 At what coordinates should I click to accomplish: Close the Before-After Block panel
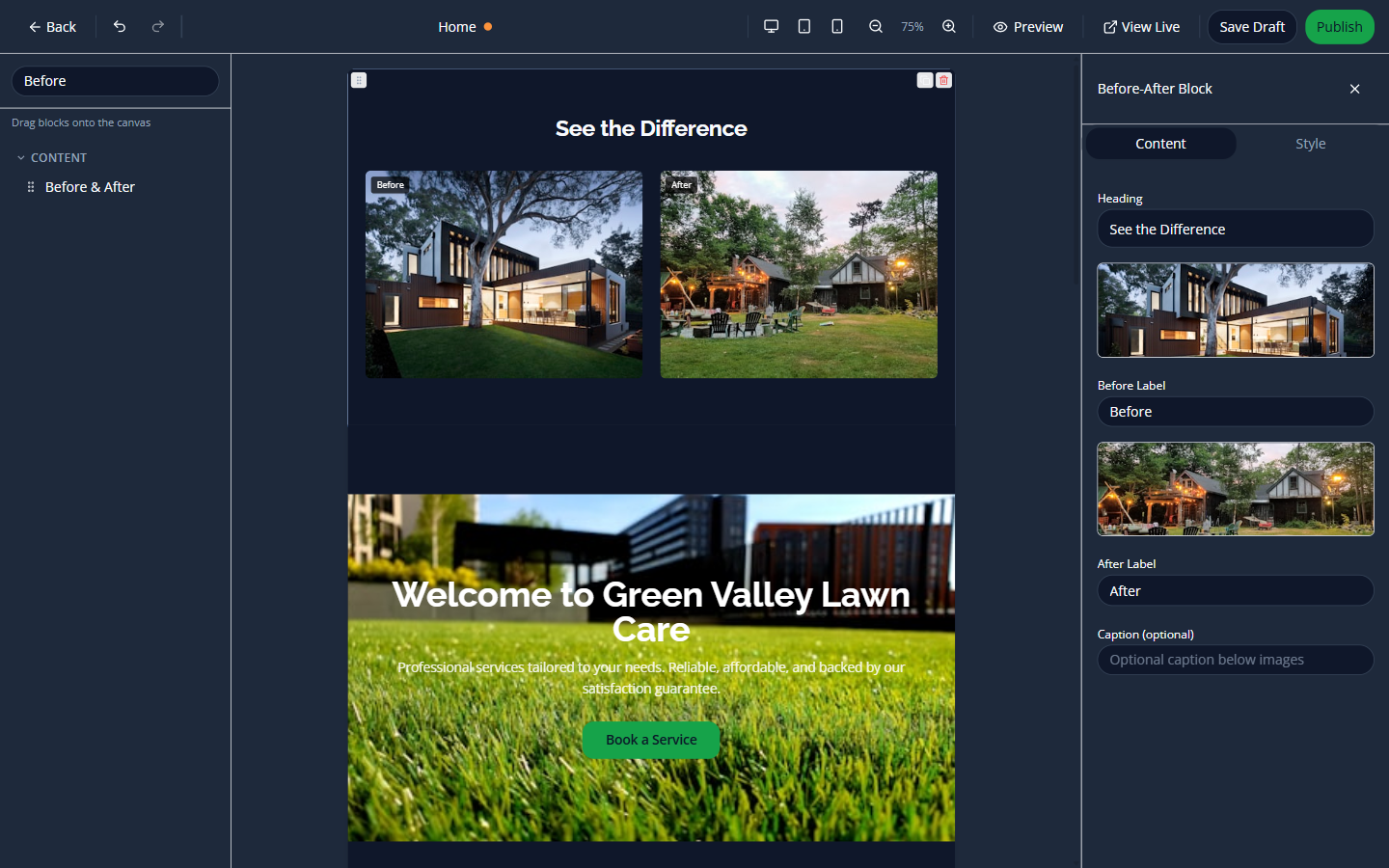[1354, 89]
